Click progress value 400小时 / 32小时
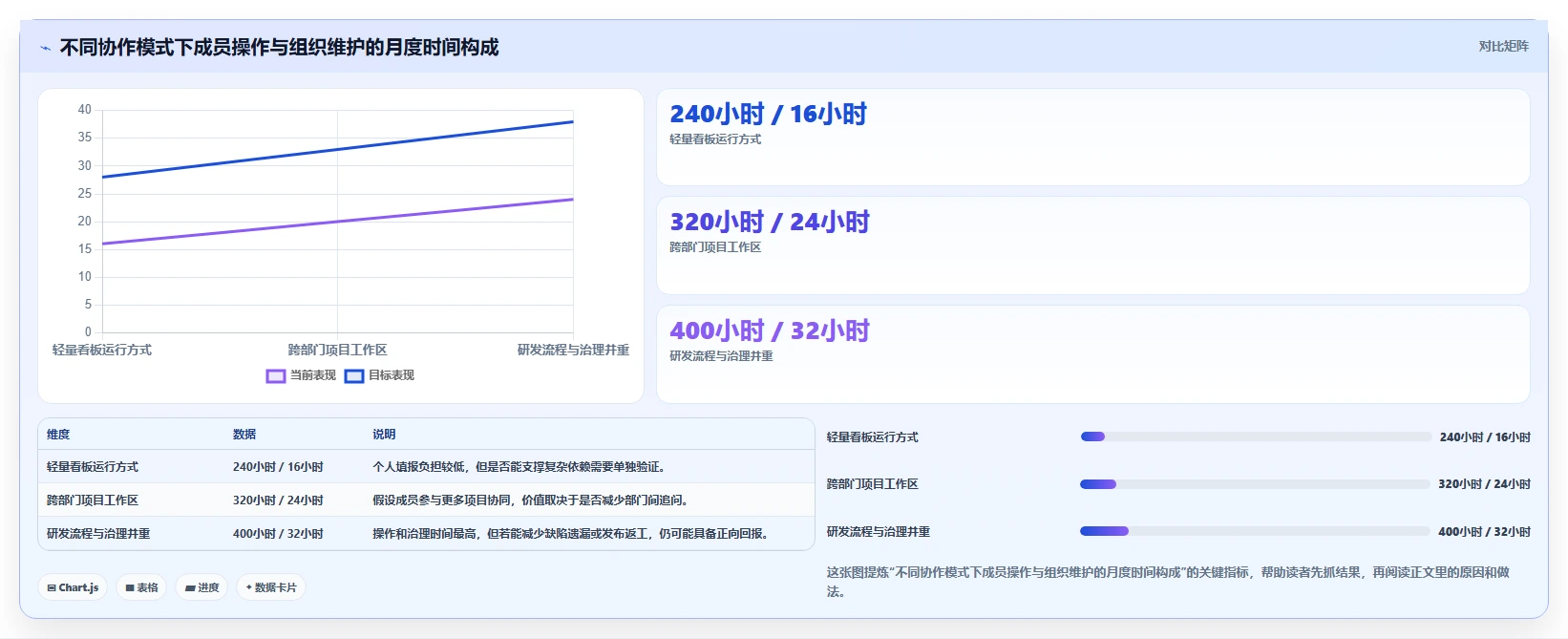 tap(1484, 532)
